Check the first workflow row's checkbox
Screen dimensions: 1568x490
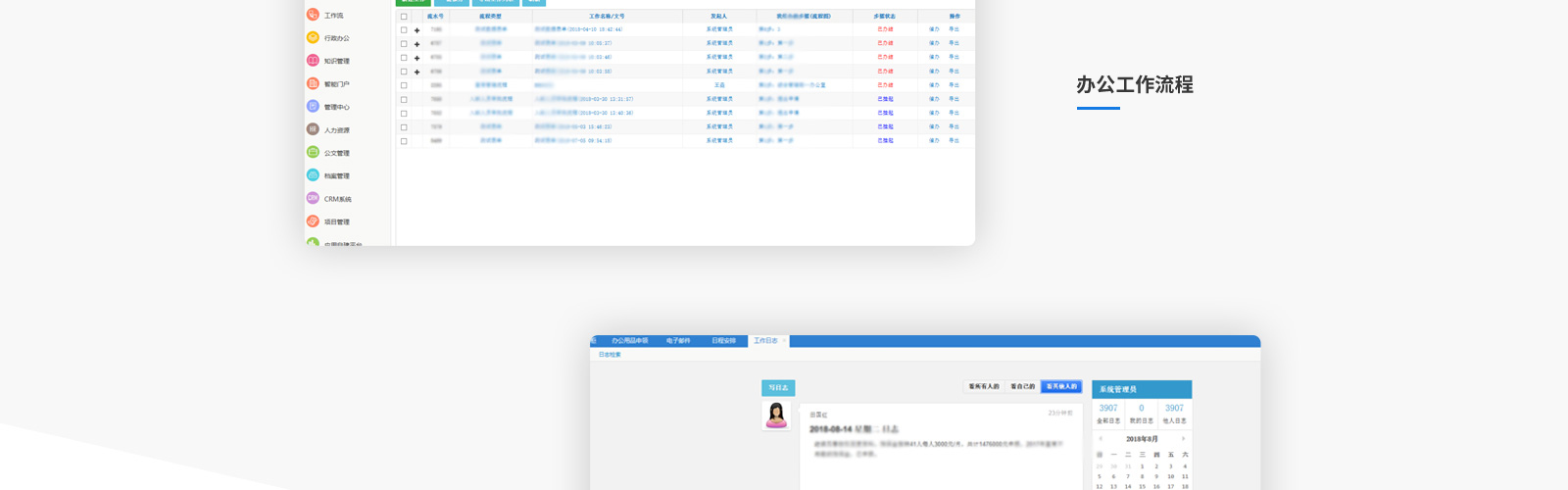[x=404, y=30]
